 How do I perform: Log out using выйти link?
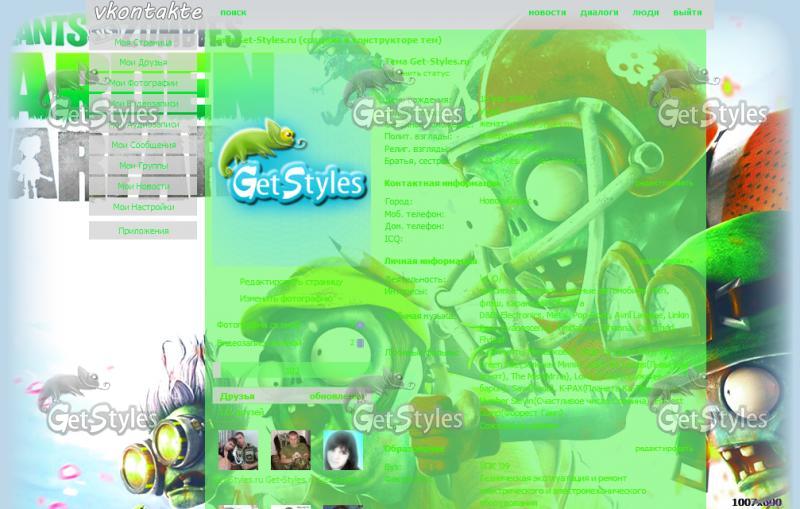(687, 13)
